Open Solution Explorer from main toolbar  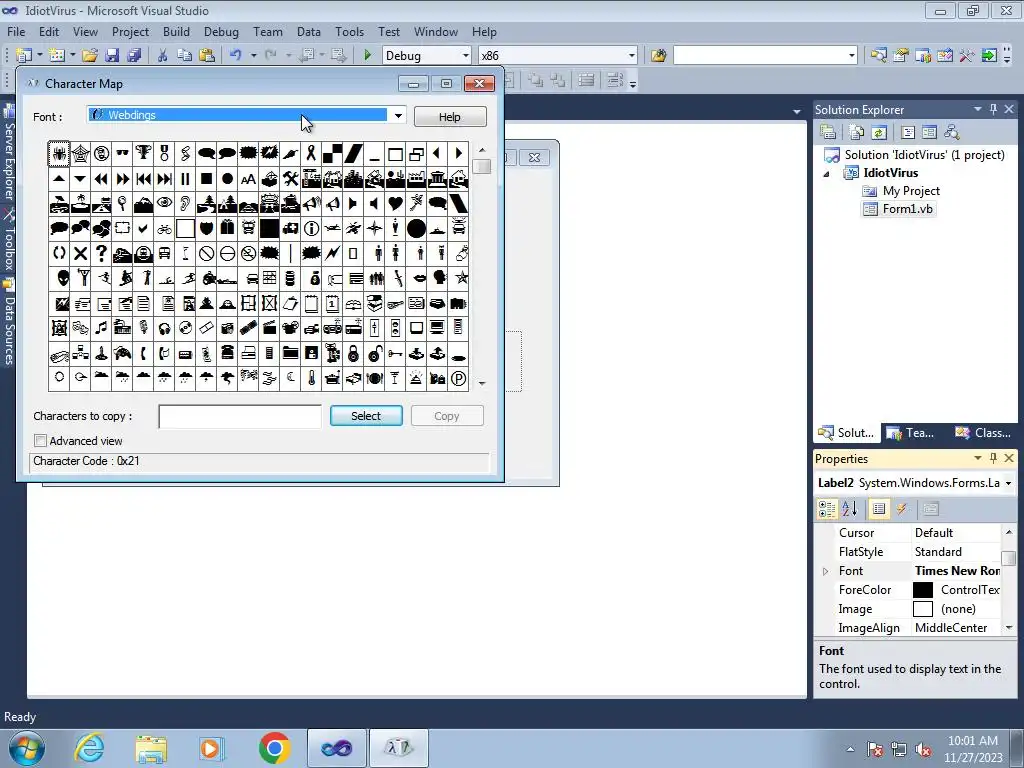click(x=879, y=56)
